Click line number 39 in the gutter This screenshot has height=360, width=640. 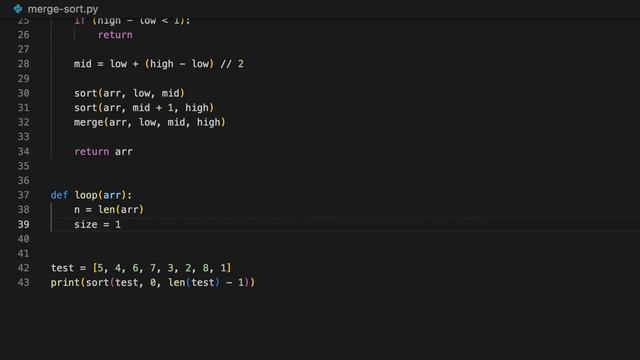click(x=24, y=224)
